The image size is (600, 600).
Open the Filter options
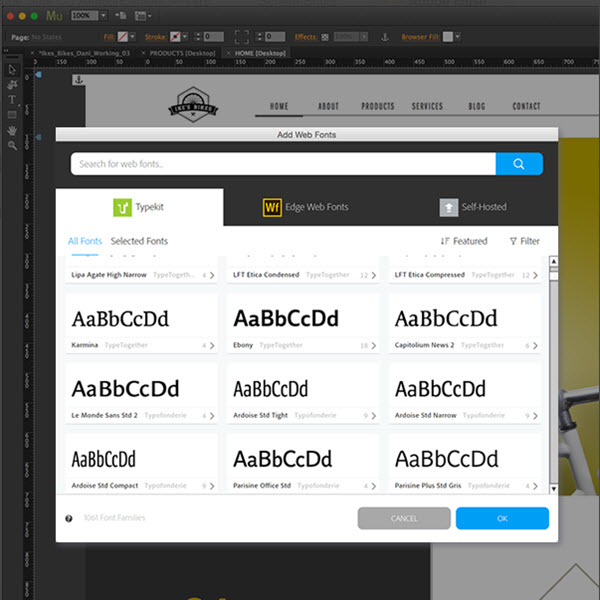(525, 241)
